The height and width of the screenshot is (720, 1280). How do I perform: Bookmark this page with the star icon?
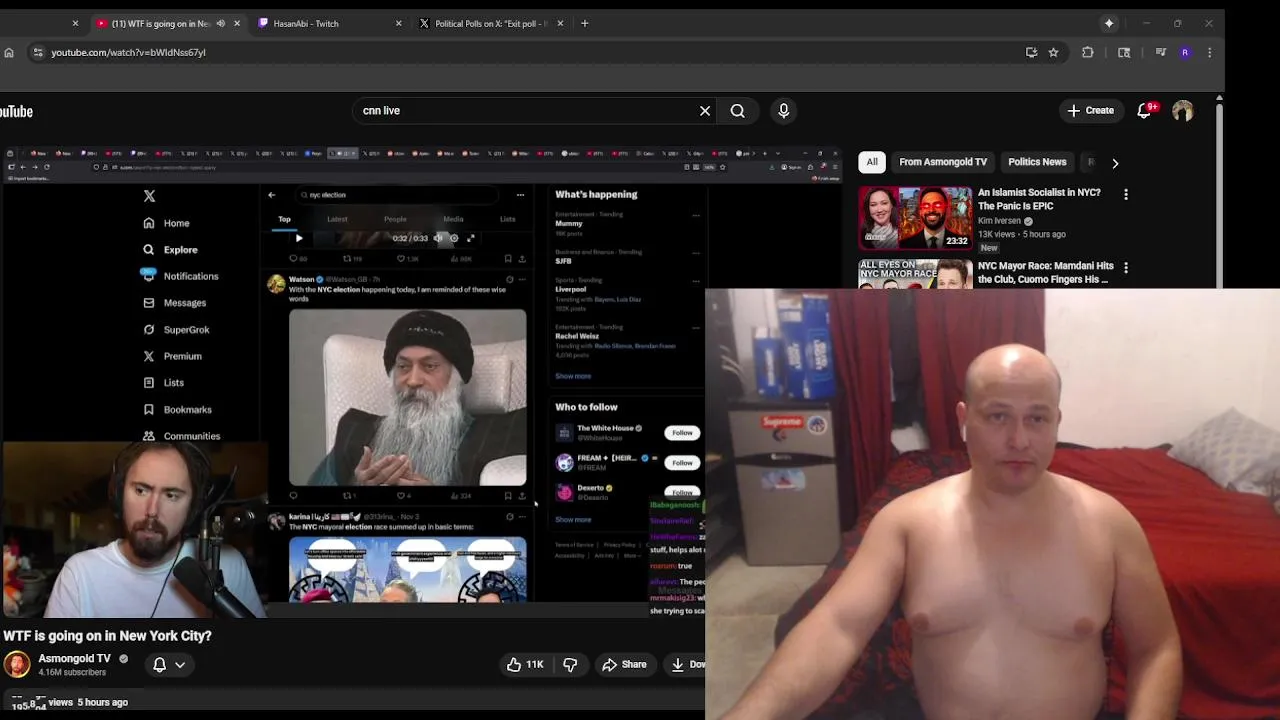point(1053,52)
